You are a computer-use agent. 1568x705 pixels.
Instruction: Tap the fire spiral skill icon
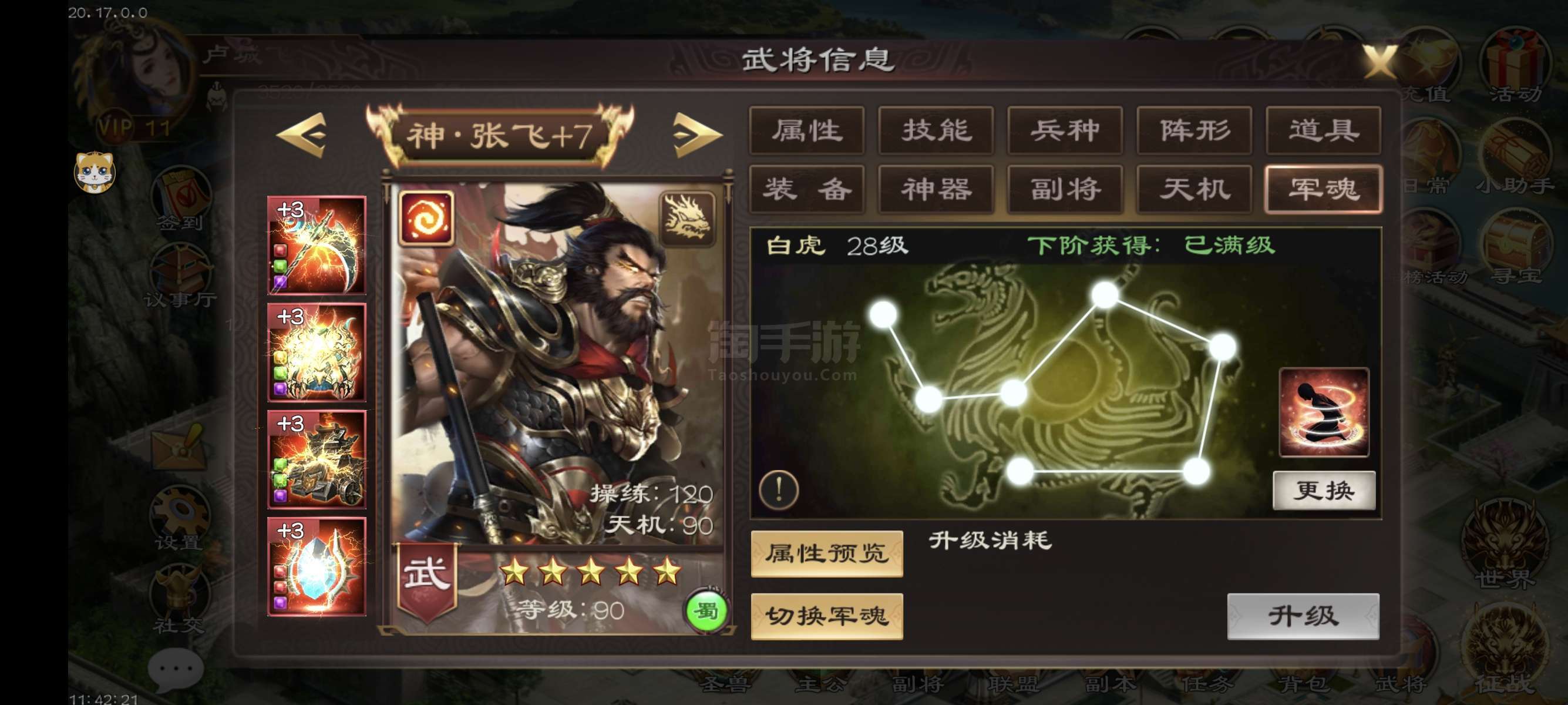(x=426, y=218)
